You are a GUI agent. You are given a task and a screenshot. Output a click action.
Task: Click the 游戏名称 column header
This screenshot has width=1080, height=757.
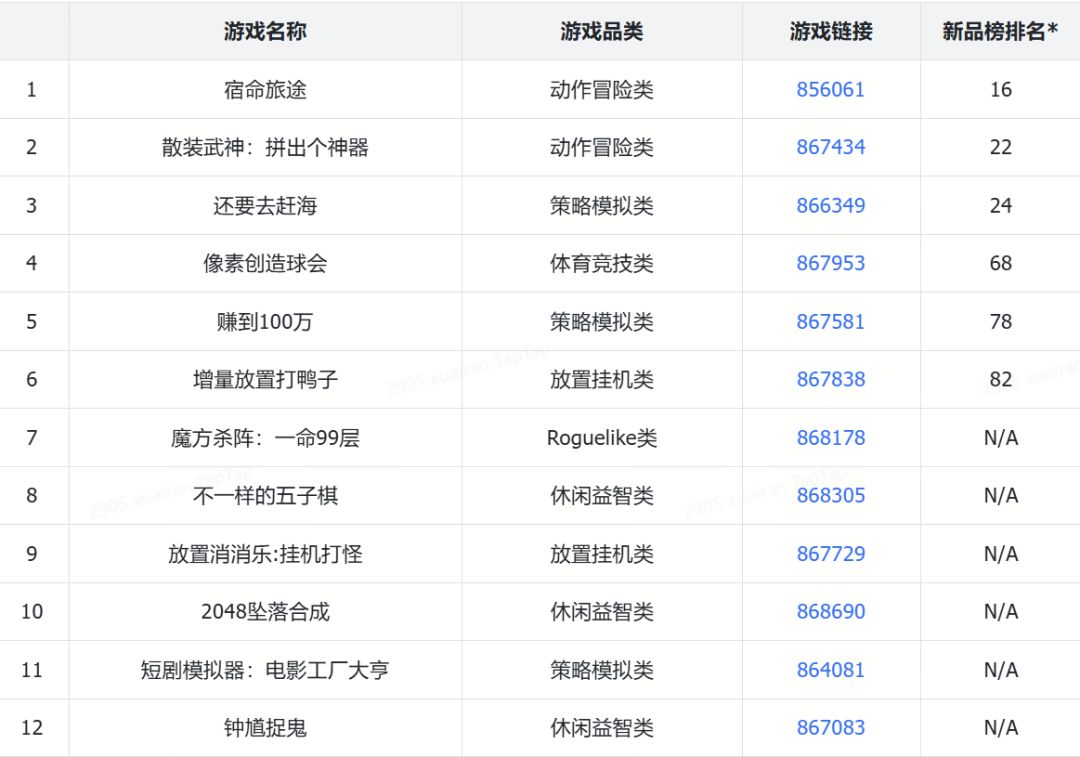(x=265, y=31)
